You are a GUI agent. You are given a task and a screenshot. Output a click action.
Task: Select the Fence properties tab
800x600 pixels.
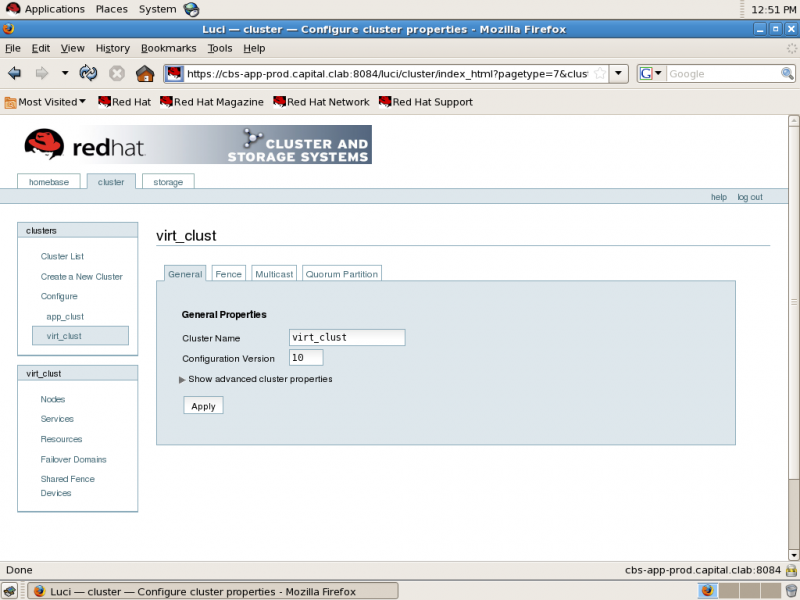229,274
